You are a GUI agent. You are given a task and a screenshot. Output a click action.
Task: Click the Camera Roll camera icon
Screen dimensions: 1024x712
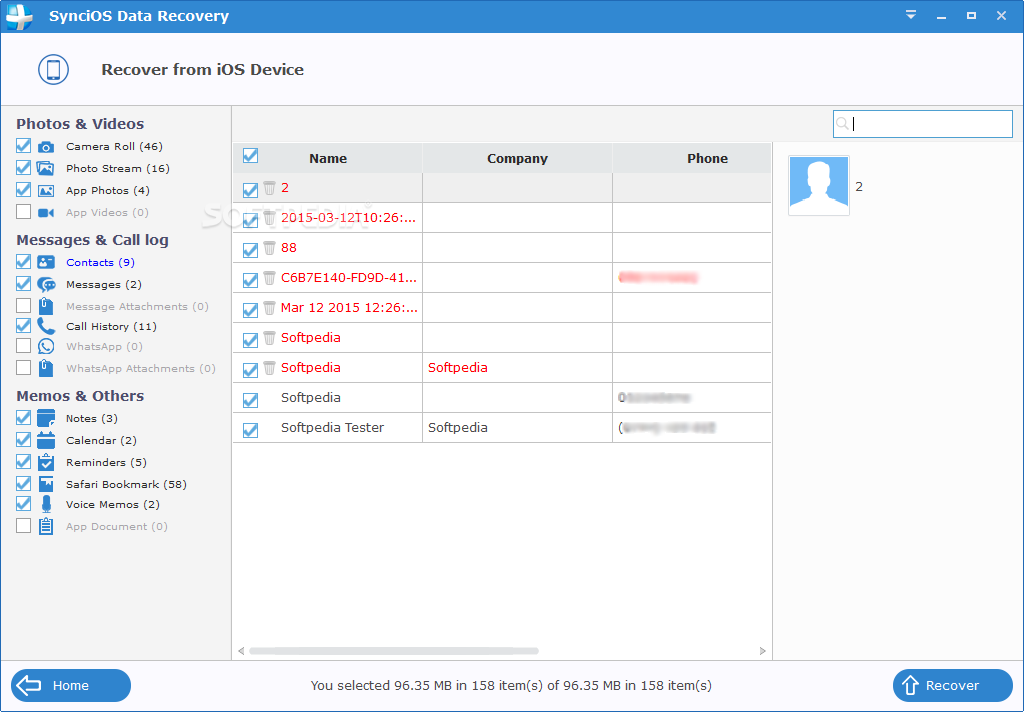(46, 147)
